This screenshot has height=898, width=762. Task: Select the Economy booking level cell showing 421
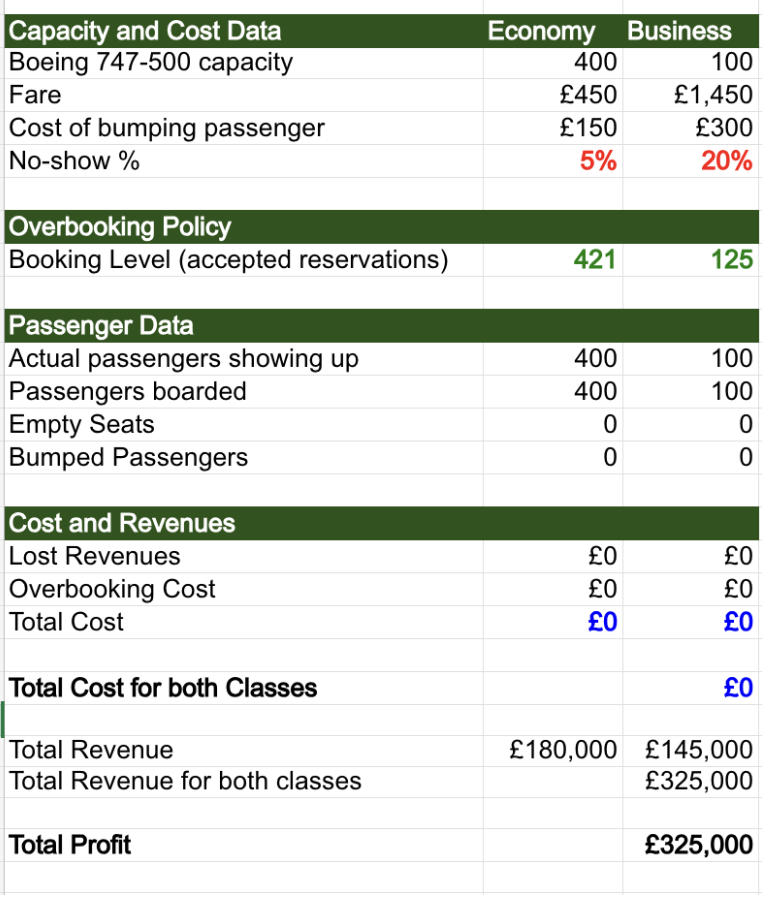[553, 260]
